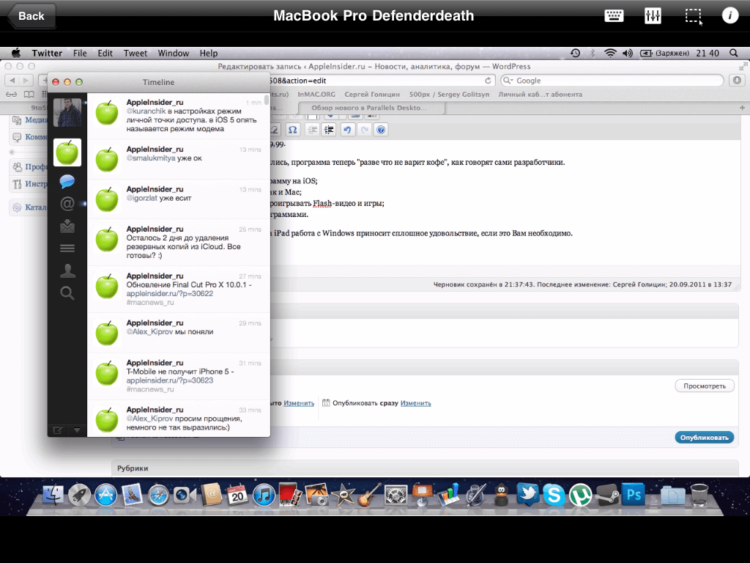Open the info icon in top bar

click(x=730, y=16)
